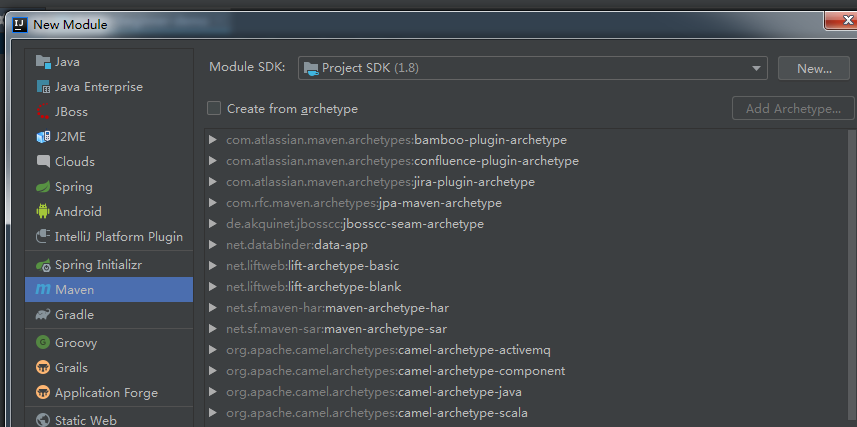Expand camel-archetype-component node
The image size is (857, 427).
point(213,371)
